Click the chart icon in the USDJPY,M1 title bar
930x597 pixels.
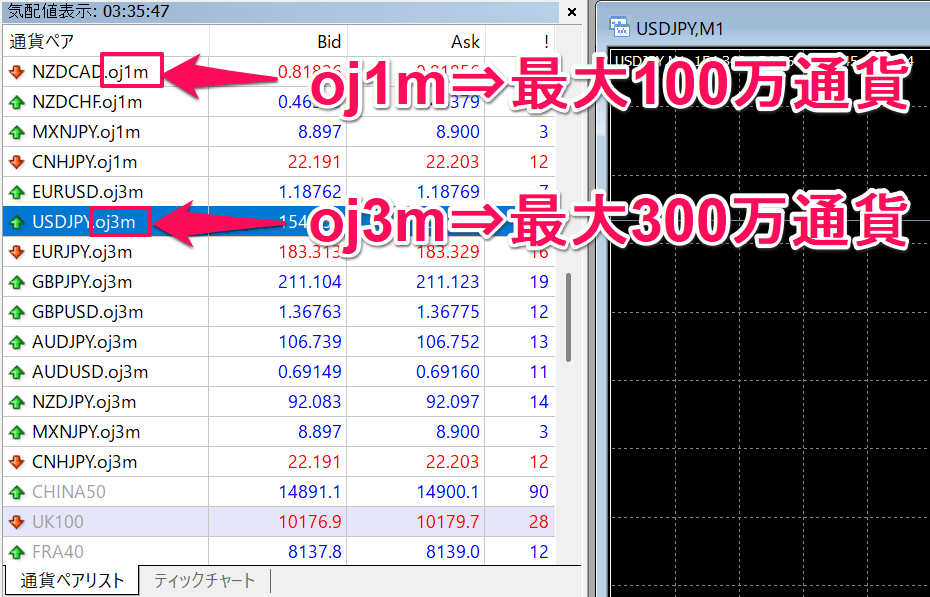coord(621,28)
